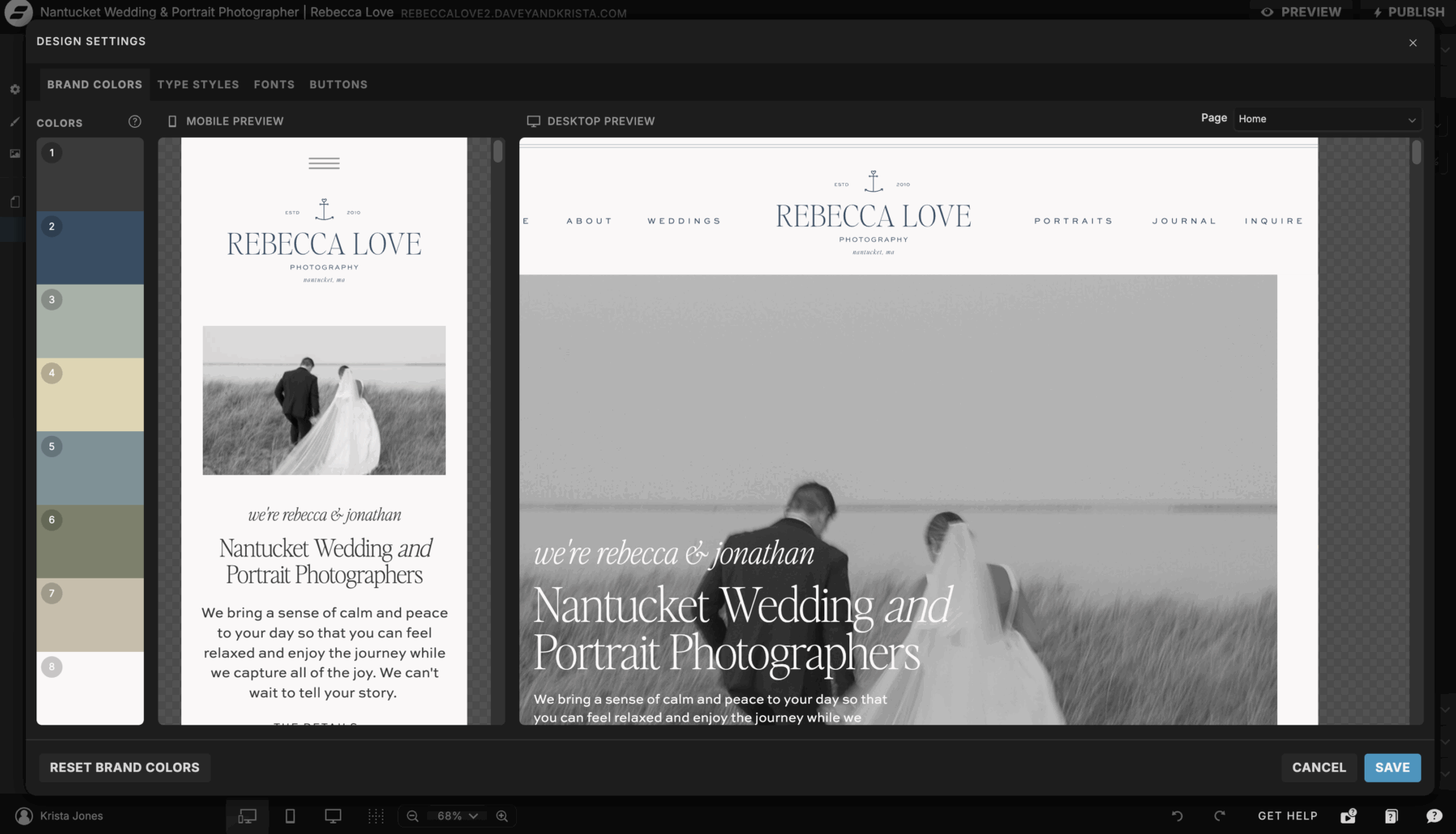The height and width of the screenshot is (834, 1456).
Task: Switch to desktop-only view icon
Action: click(332, 816)
